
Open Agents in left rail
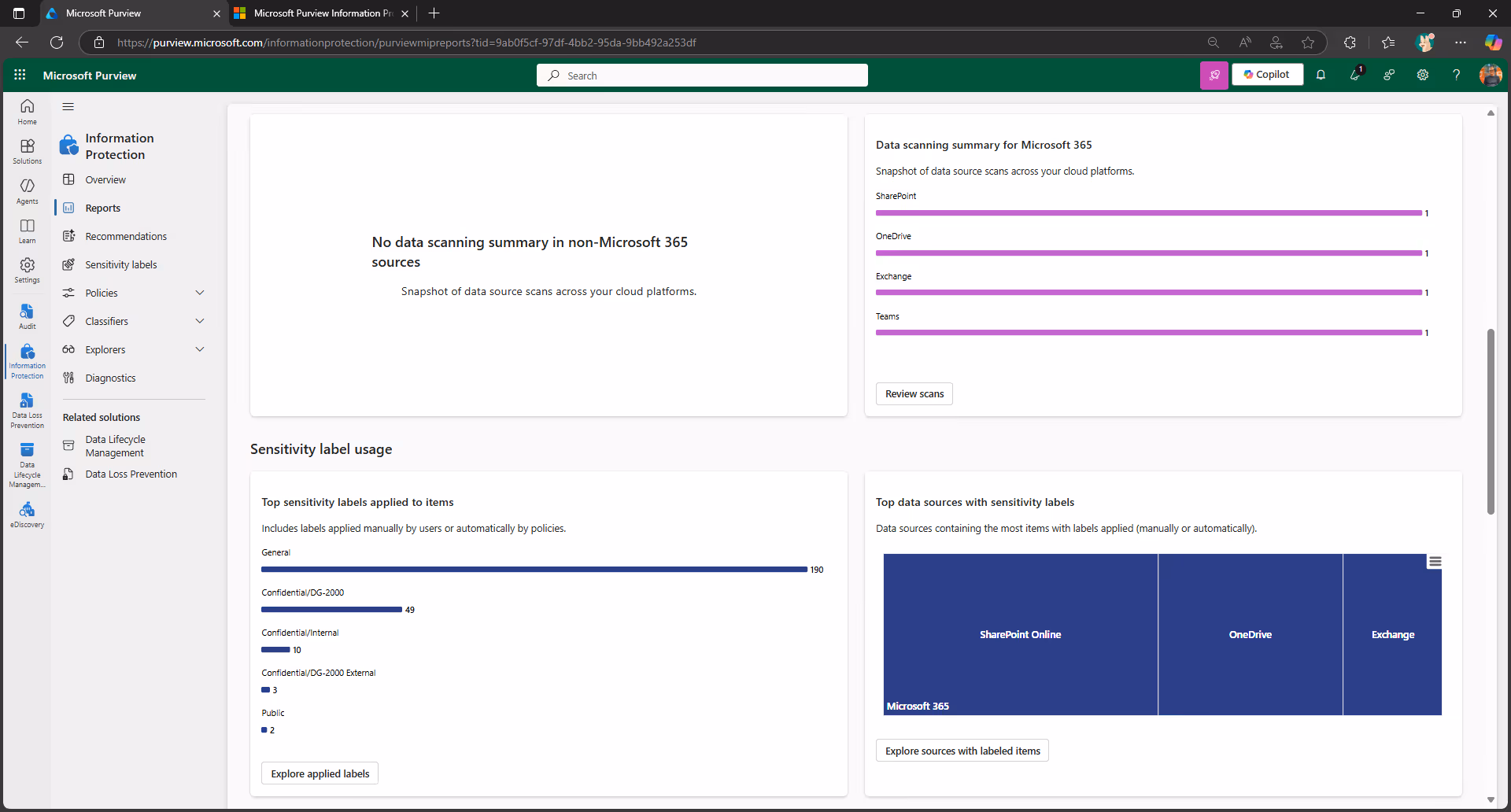click(x=28, y=191)
